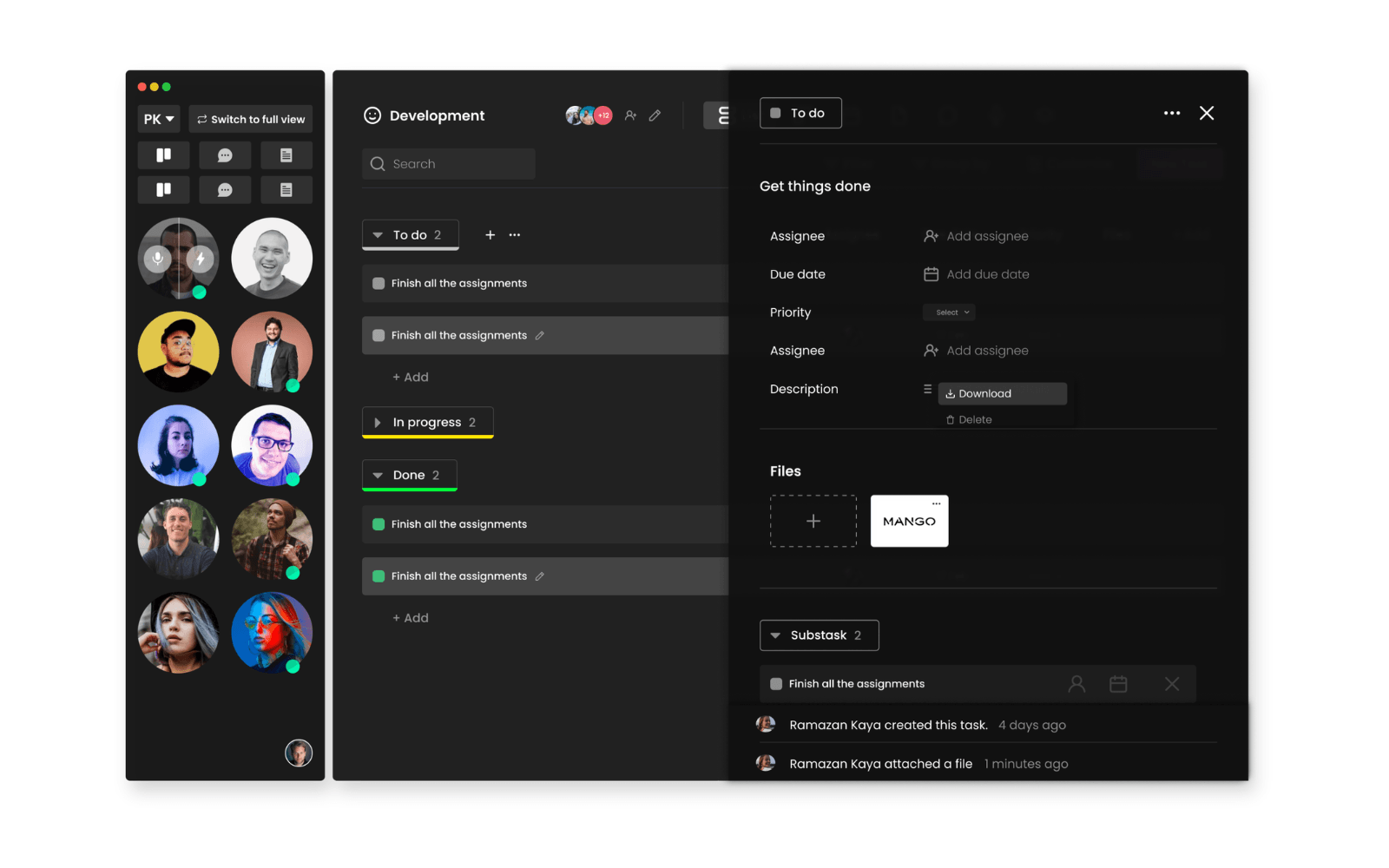The width and height of the screenshot is (1389, 868).
Task: Click Add due date
Action: 988,274
